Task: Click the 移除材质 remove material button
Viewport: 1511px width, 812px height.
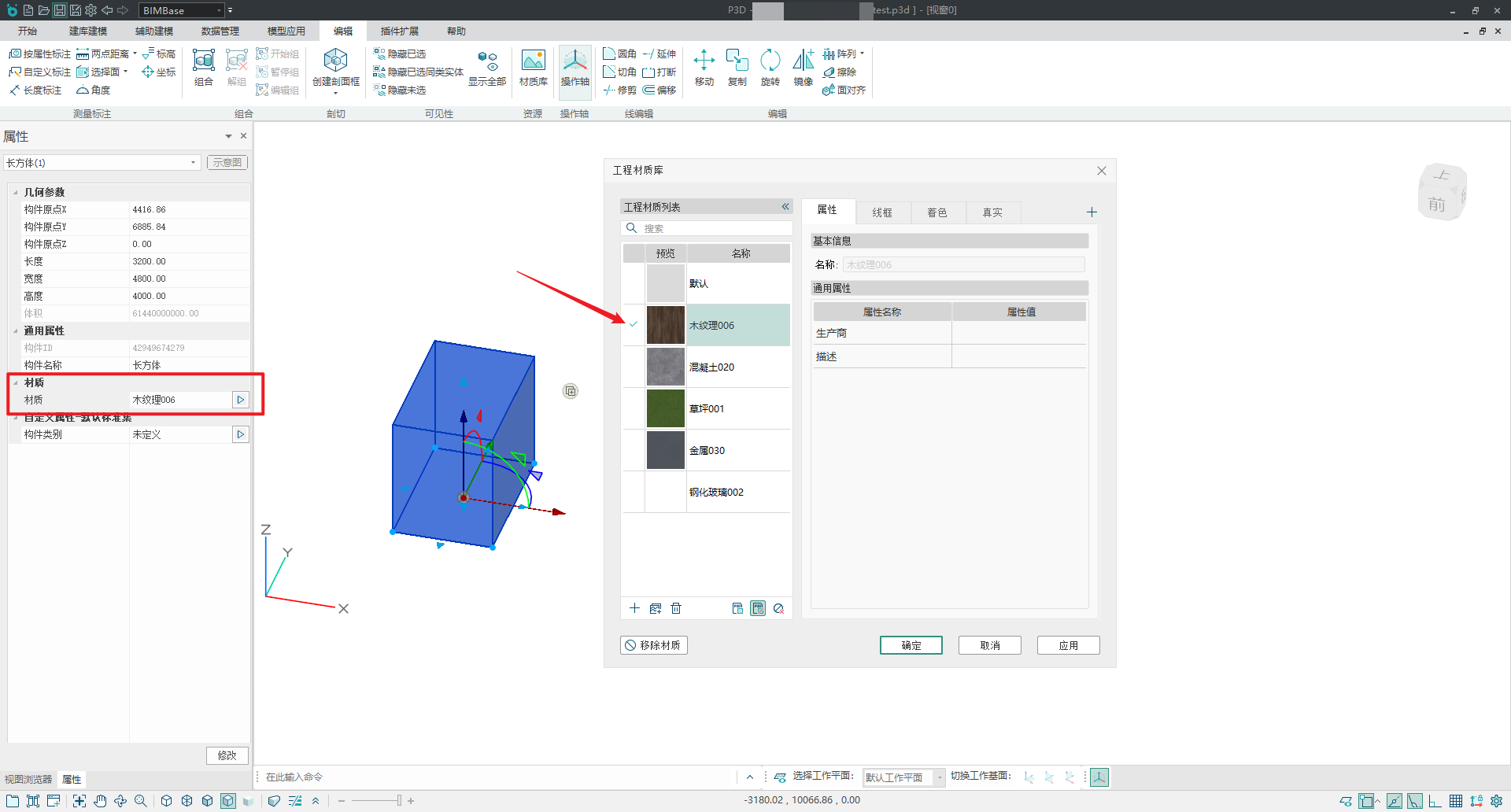Action: tap(653, 645)
